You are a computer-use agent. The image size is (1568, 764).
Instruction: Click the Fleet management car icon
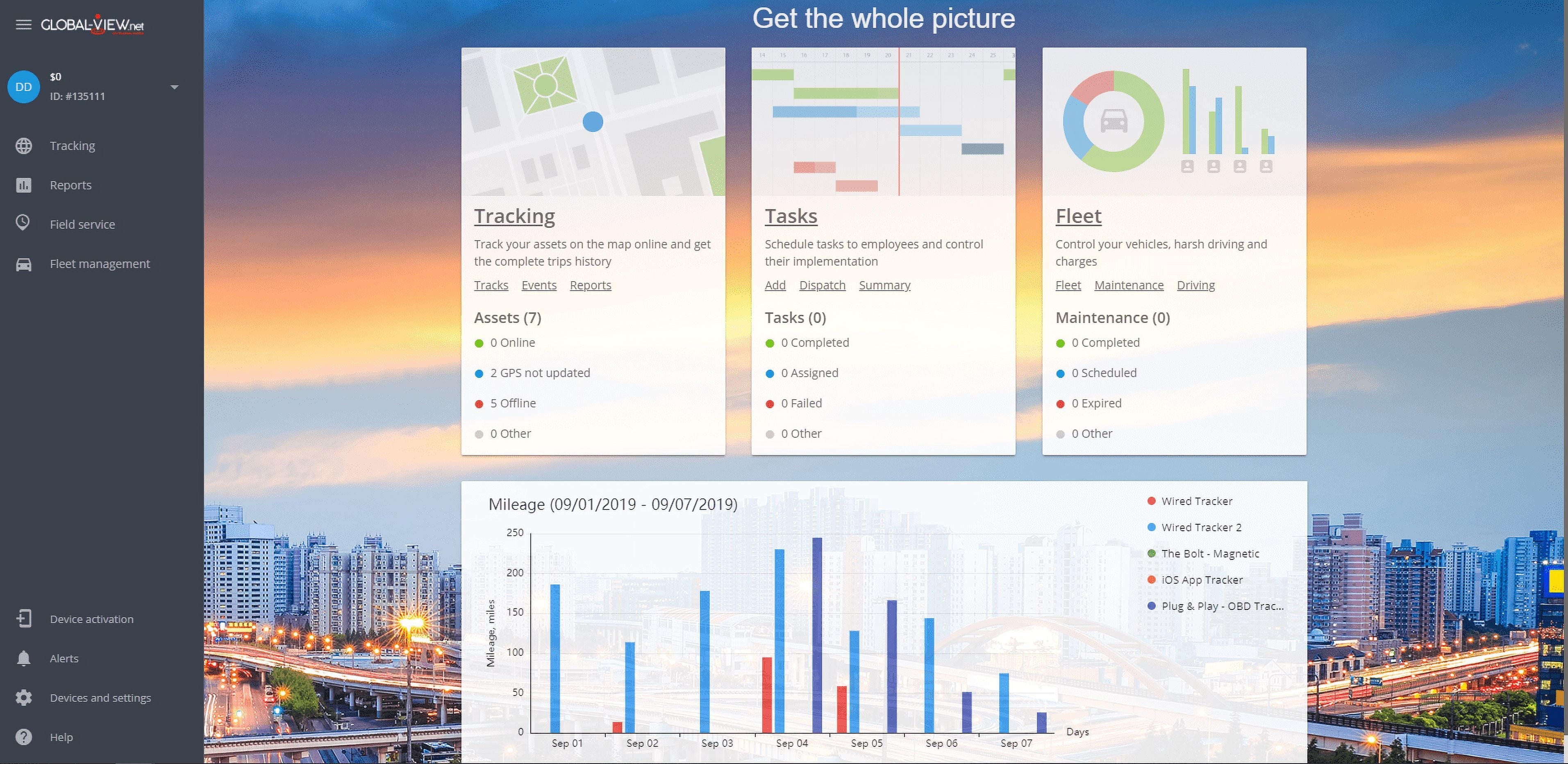click(x=24, y=264)
